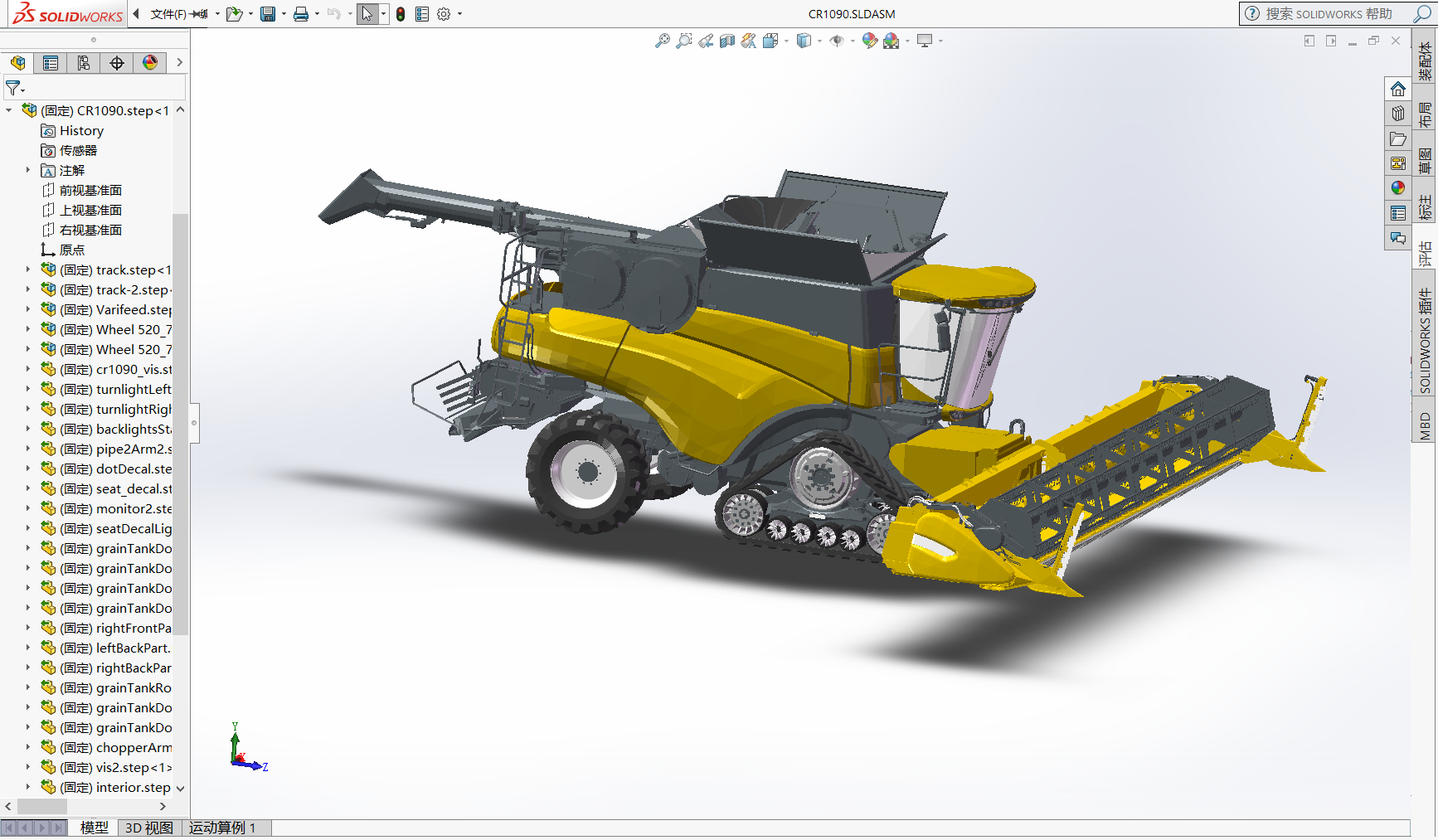Click the feature tree filter funnel icon
The width and height of the screenshot is (1438, 840).
pos(13,87)
